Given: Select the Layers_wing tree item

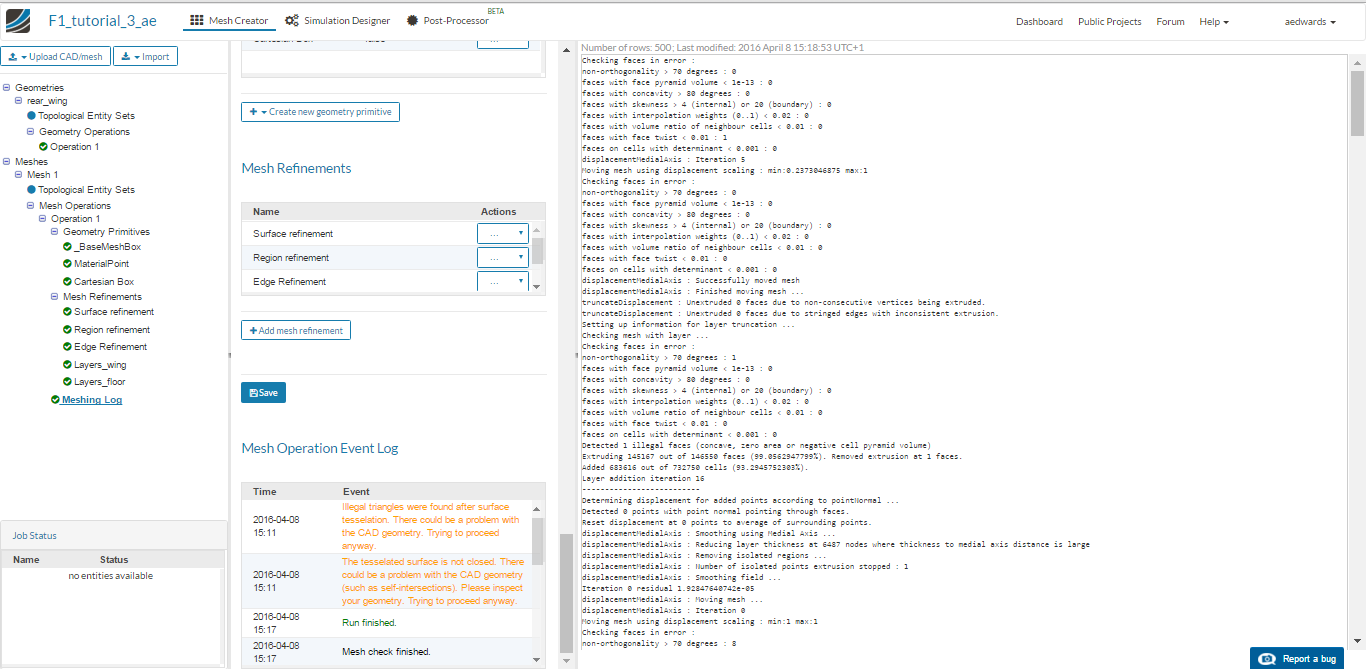Looking at the screenshot, I should tap(100, 365).
